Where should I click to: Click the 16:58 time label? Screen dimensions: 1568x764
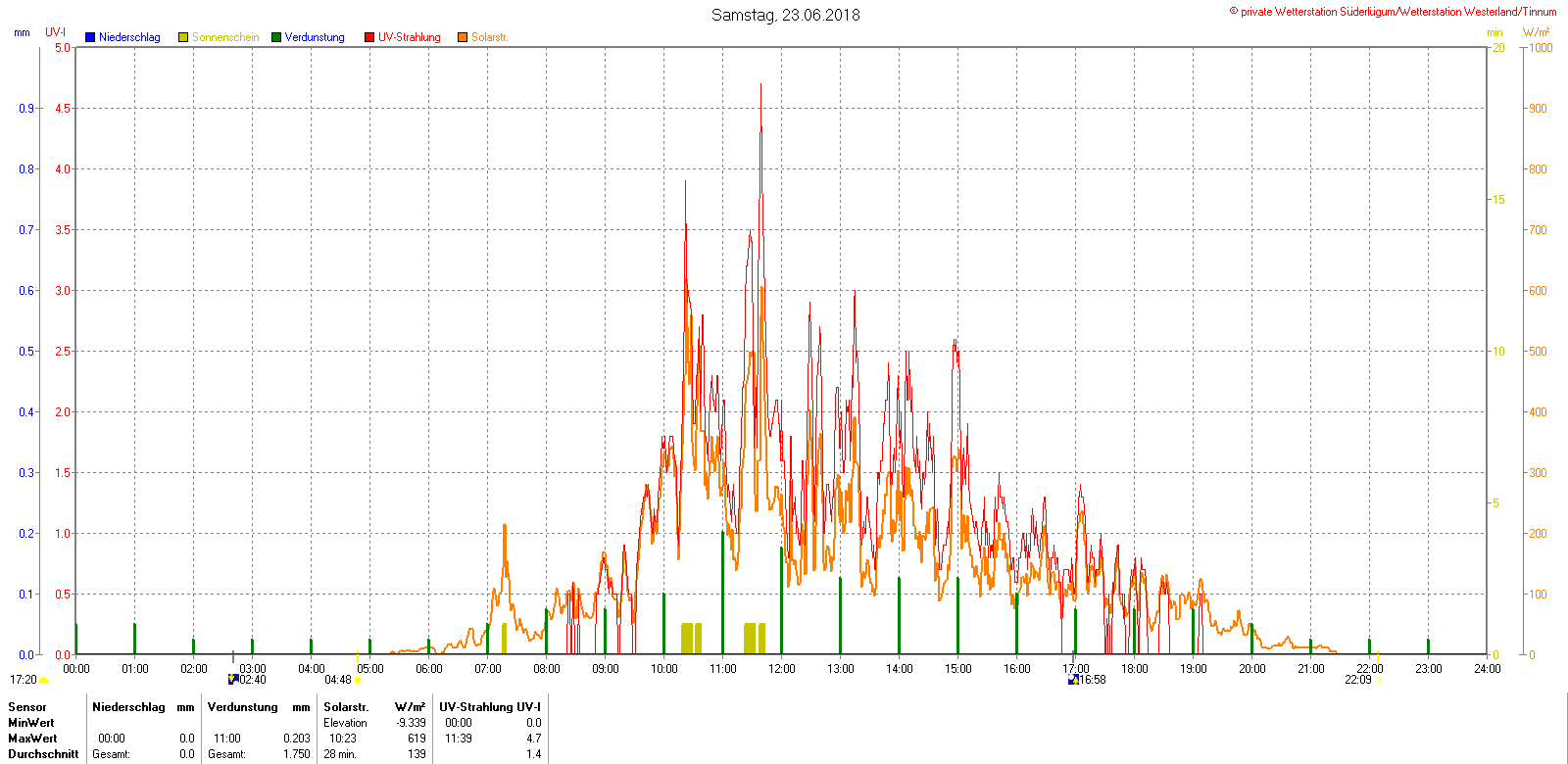(1093, 680)
